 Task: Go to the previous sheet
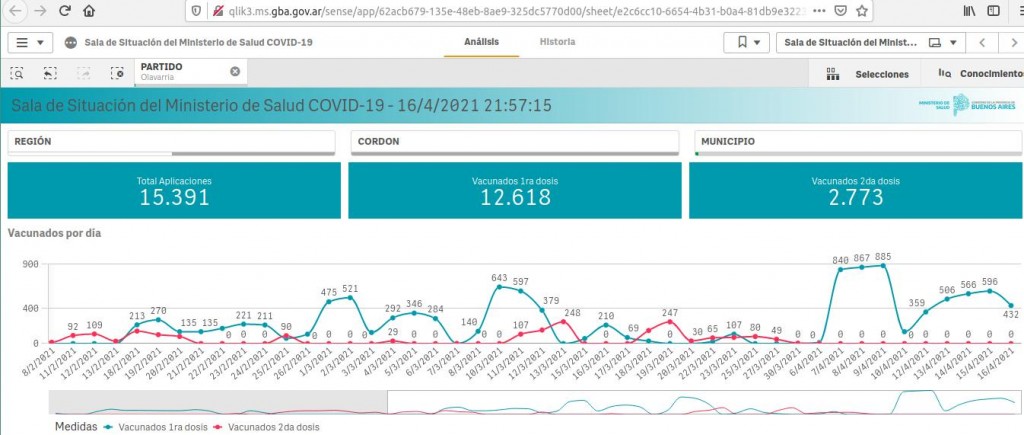[x=982, y=42]
